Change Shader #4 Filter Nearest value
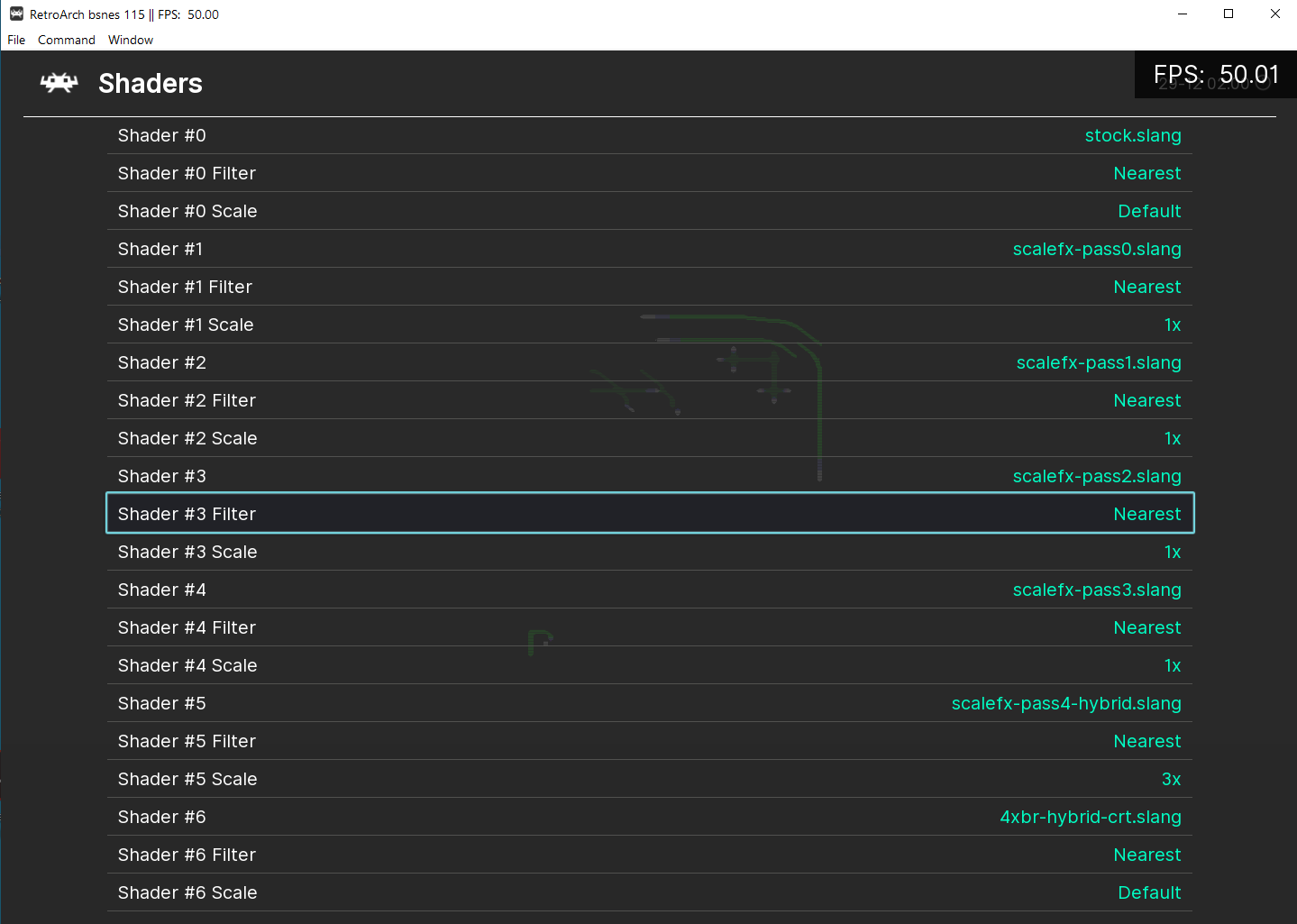 click(1146, 627)
